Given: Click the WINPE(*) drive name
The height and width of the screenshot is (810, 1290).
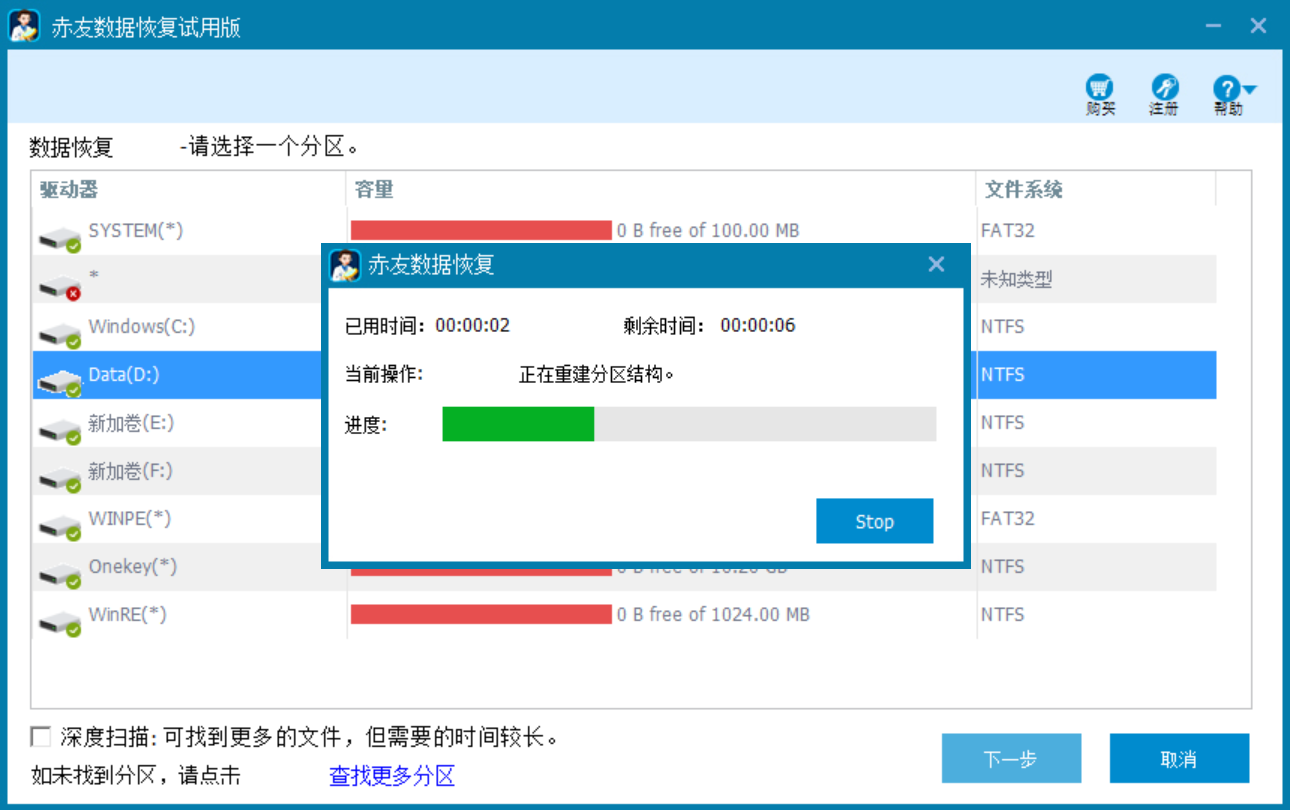Looking at the screenshot, I should click(x=130, y=518).
